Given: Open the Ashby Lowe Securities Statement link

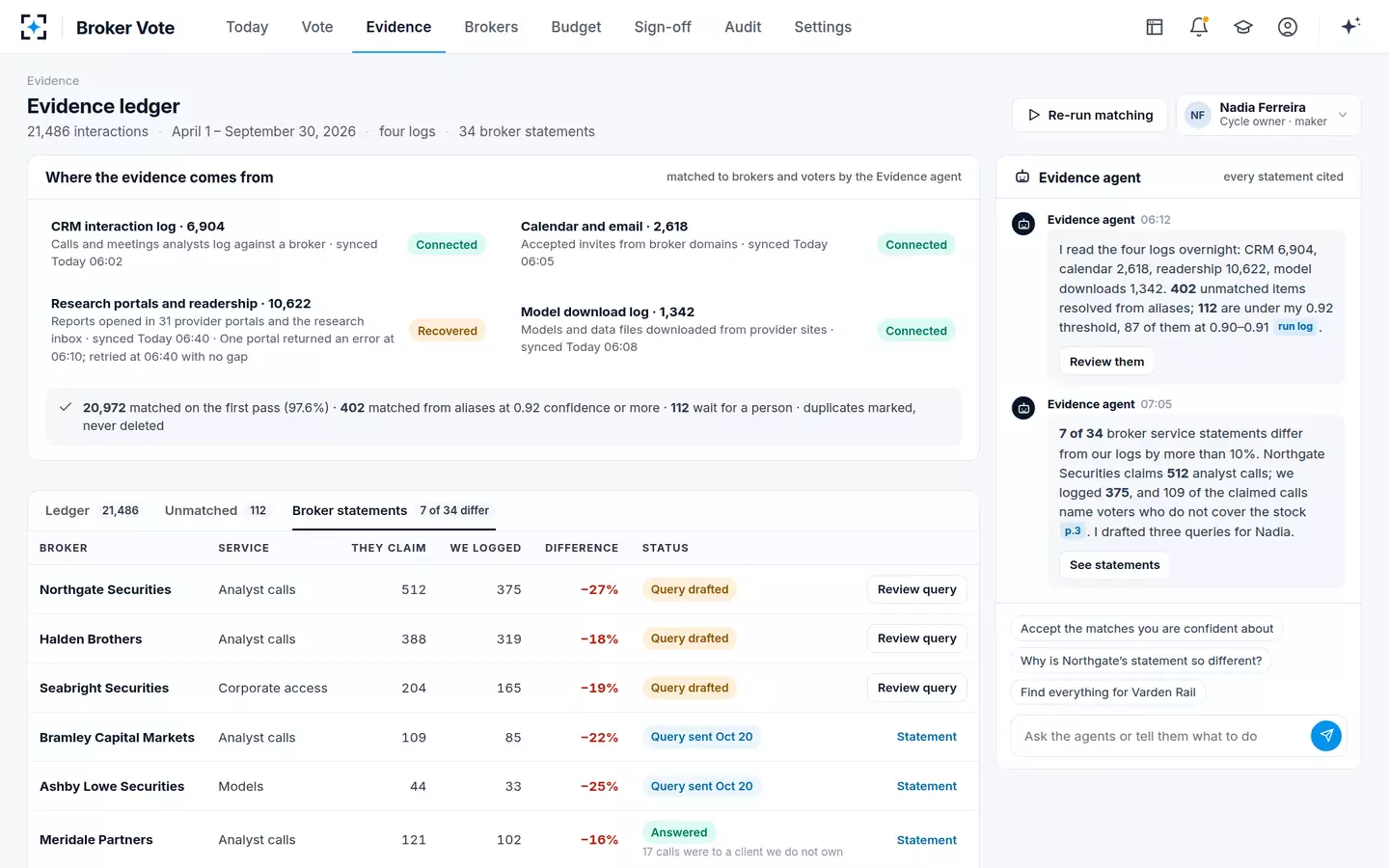Looking at the screenshot, I should (x=927, y=786).
